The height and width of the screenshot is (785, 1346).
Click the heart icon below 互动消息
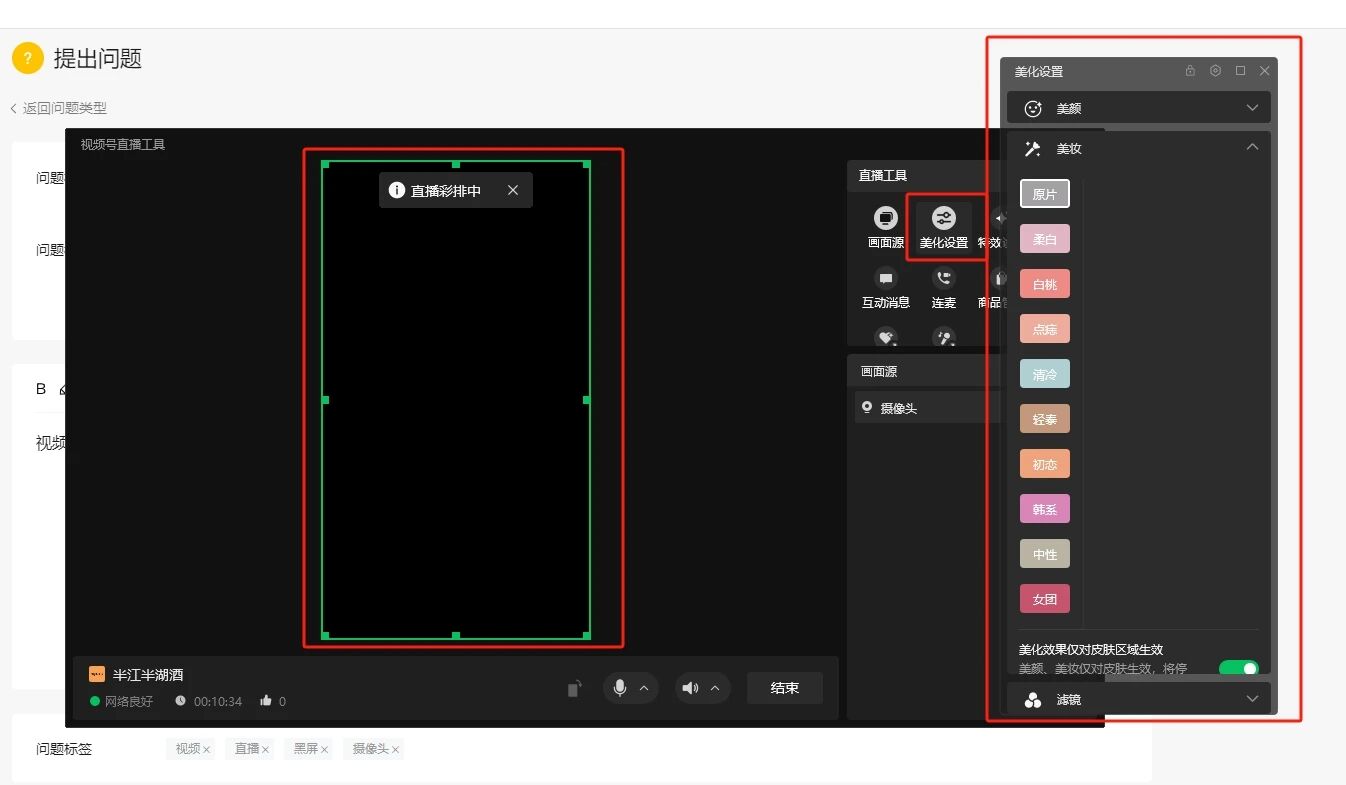coord(886,338)
